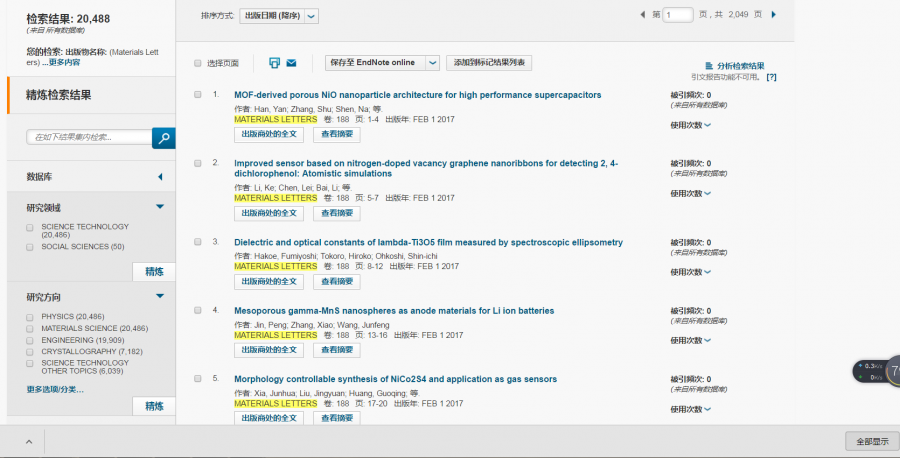900x458 pixels.
Task: Click 查看摘要 for result 5
Action: [337, 418]
